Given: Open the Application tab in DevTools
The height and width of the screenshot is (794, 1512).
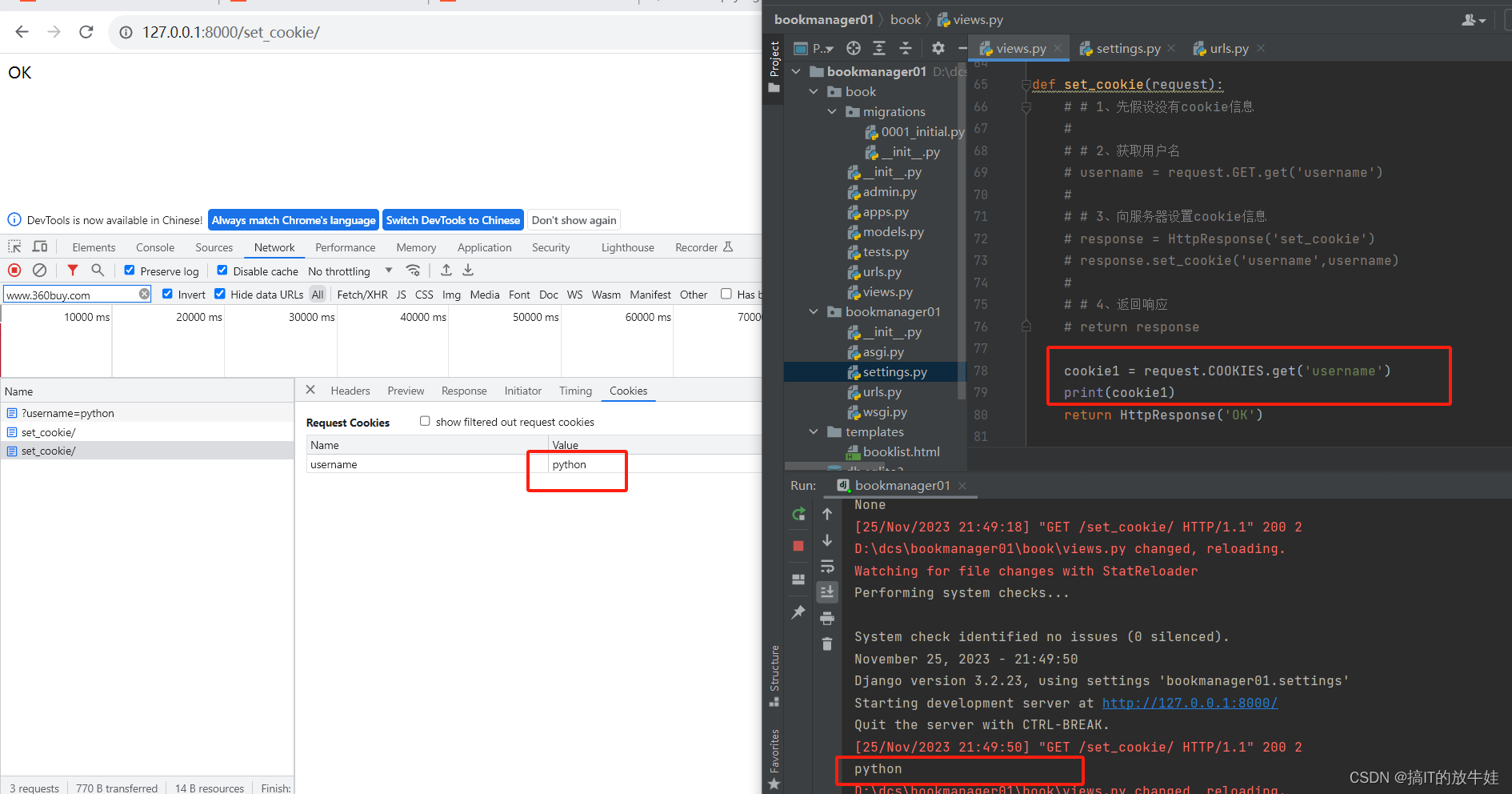Looking at the screenshot, I should 484,247.
